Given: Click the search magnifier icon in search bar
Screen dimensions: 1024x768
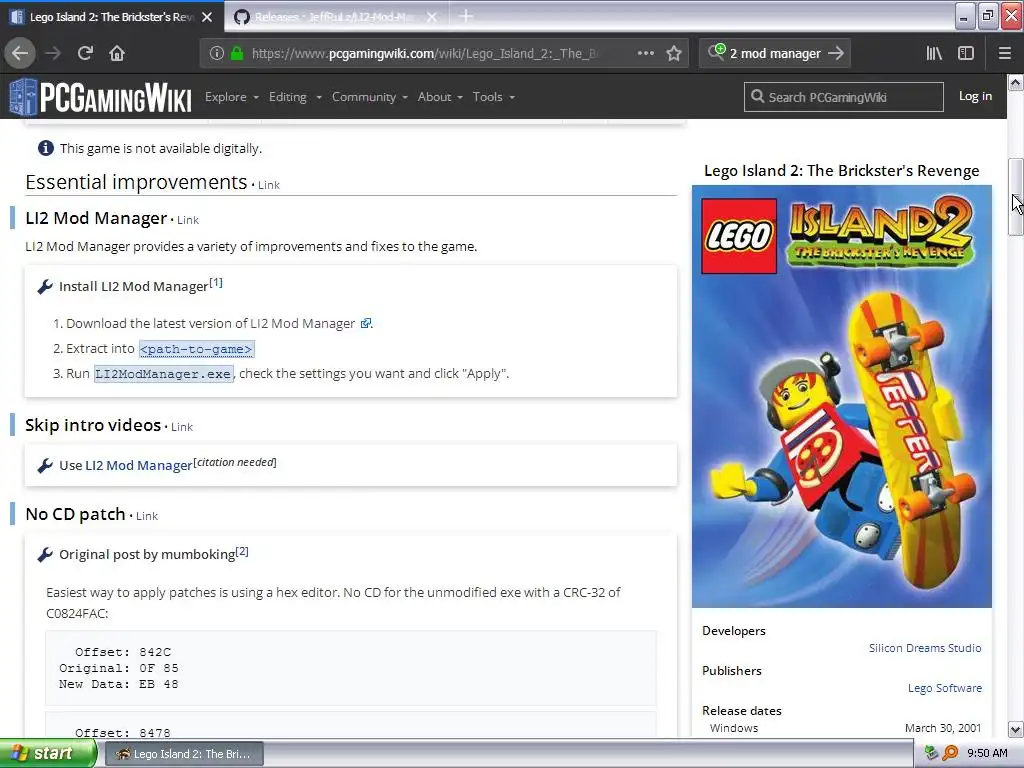Looking at the screenshot, I should coord(716,52).
